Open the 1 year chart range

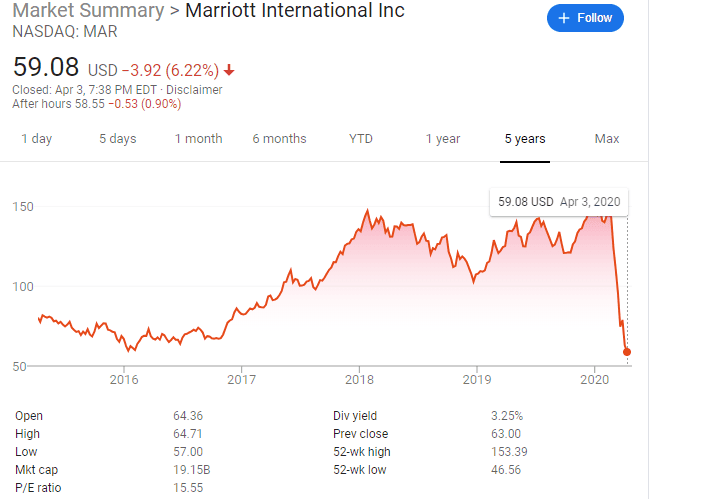pyautogui.click(x=443, y=139)
